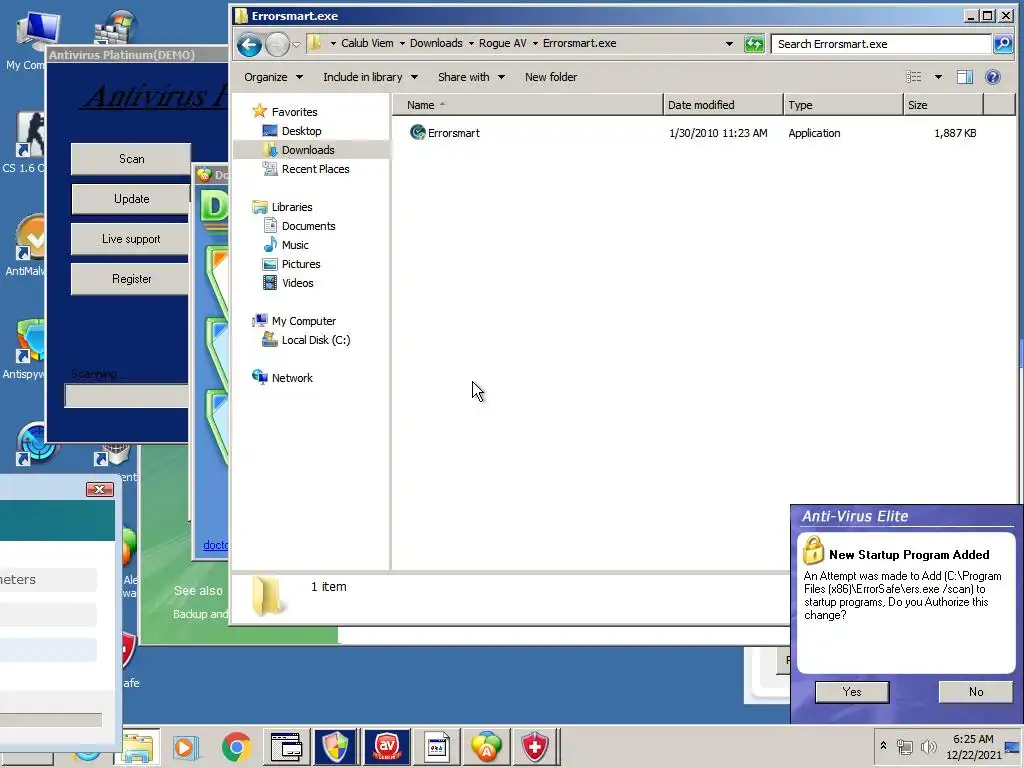Expand the Downloads breadcrumb arrow
The width and height of the screenshot is (1024, 768).
tap(471, 44)
